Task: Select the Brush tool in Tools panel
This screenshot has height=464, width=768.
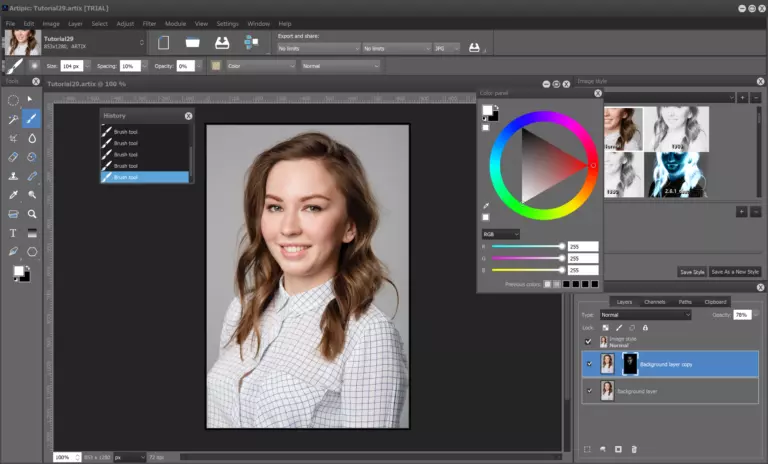Action: click(32, 119)
